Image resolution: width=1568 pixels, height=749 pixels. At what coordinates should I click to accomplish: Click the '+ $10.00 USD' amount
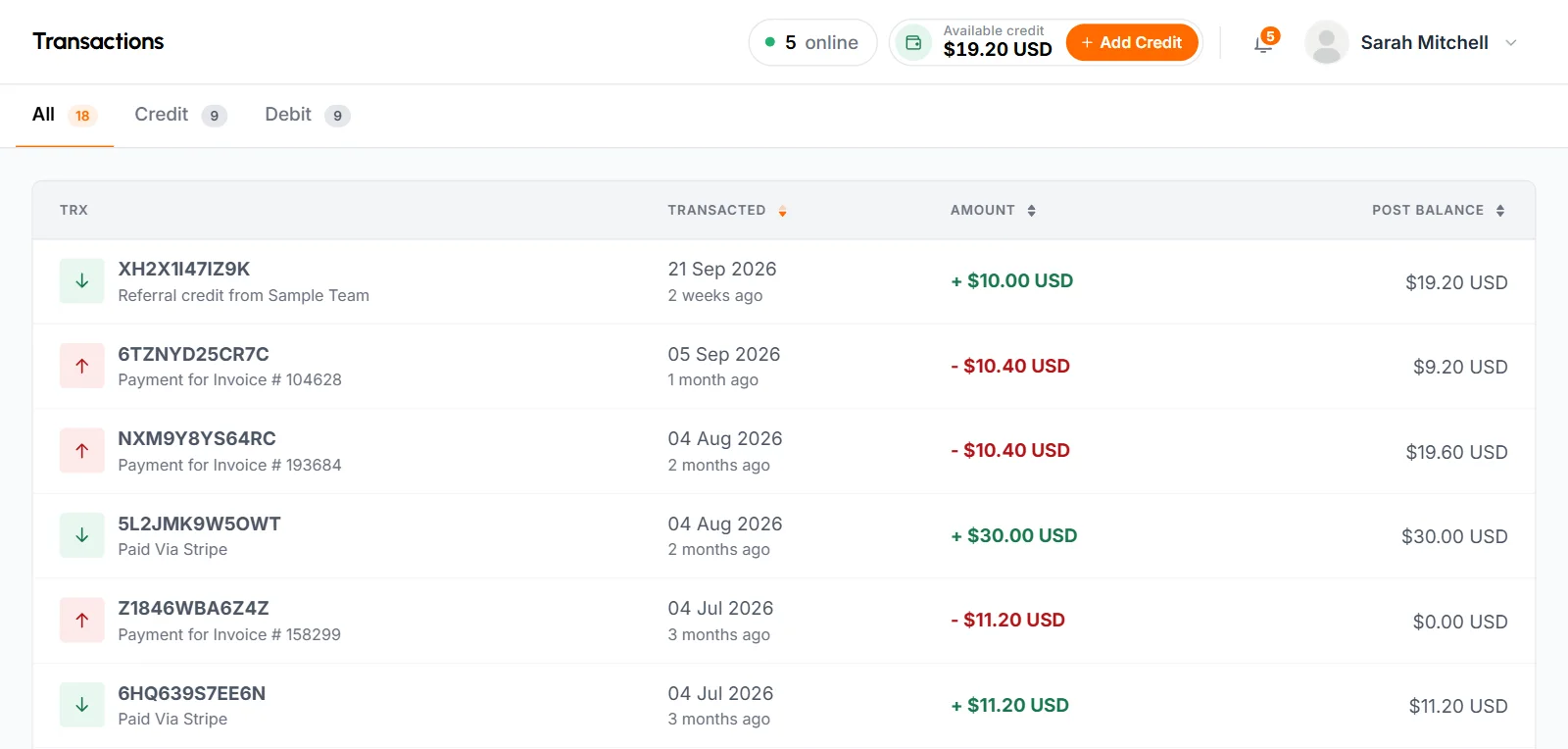pyautogui.click(x=1012, y=280)
